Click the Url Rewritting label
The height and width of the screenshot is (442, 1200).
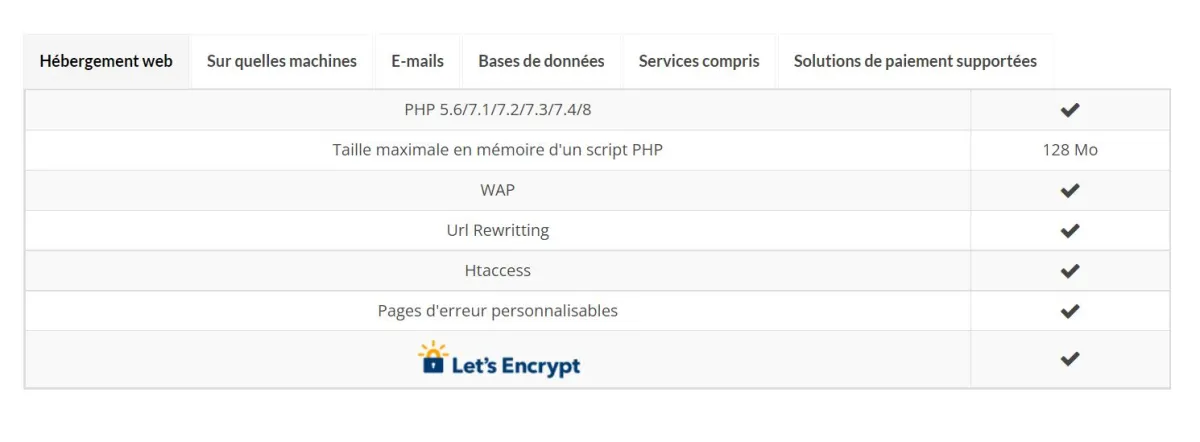tap(497, 231)
